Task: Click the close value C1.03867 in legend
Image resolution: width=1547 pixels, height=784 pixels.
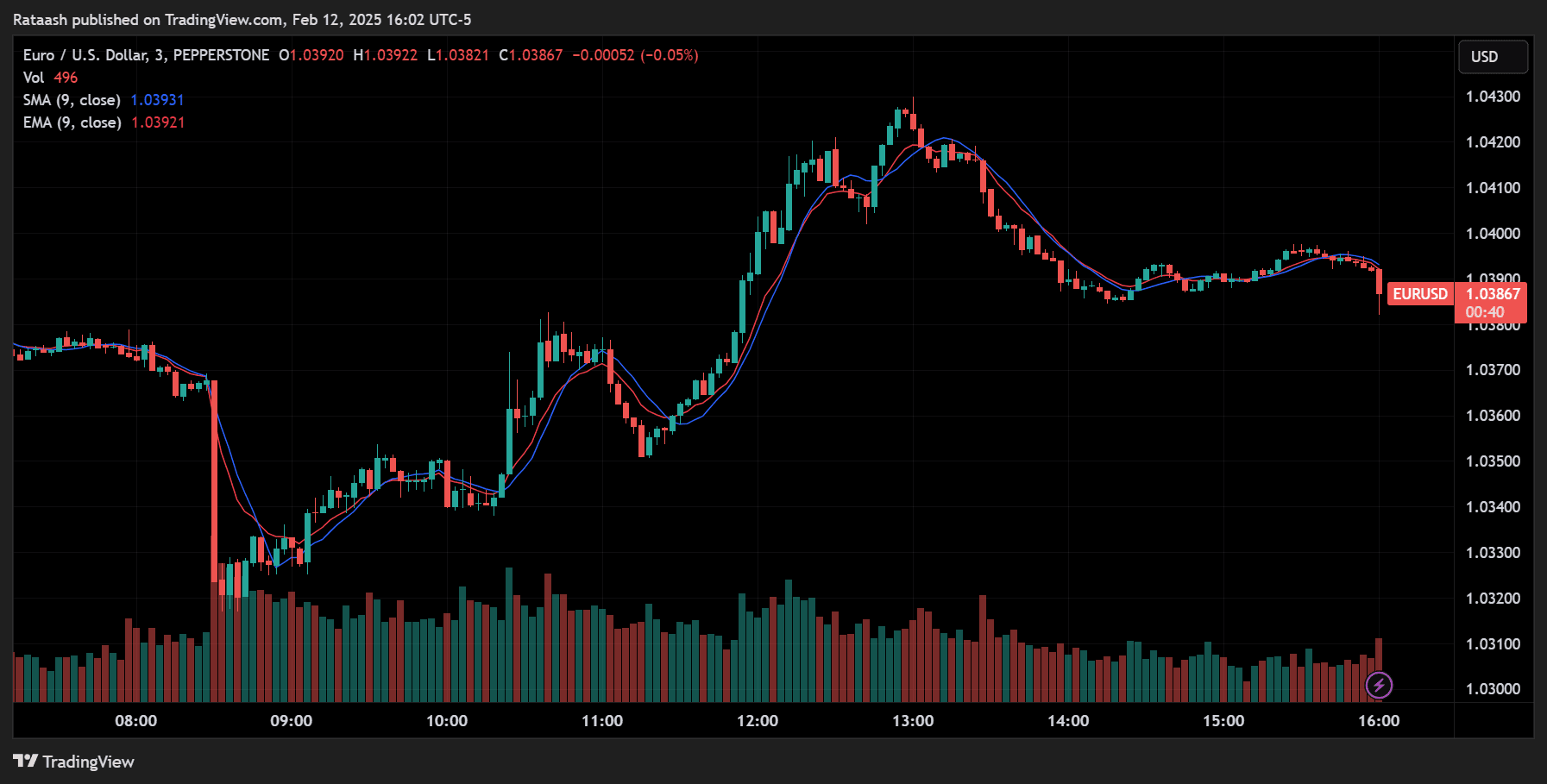Action: 528,54
